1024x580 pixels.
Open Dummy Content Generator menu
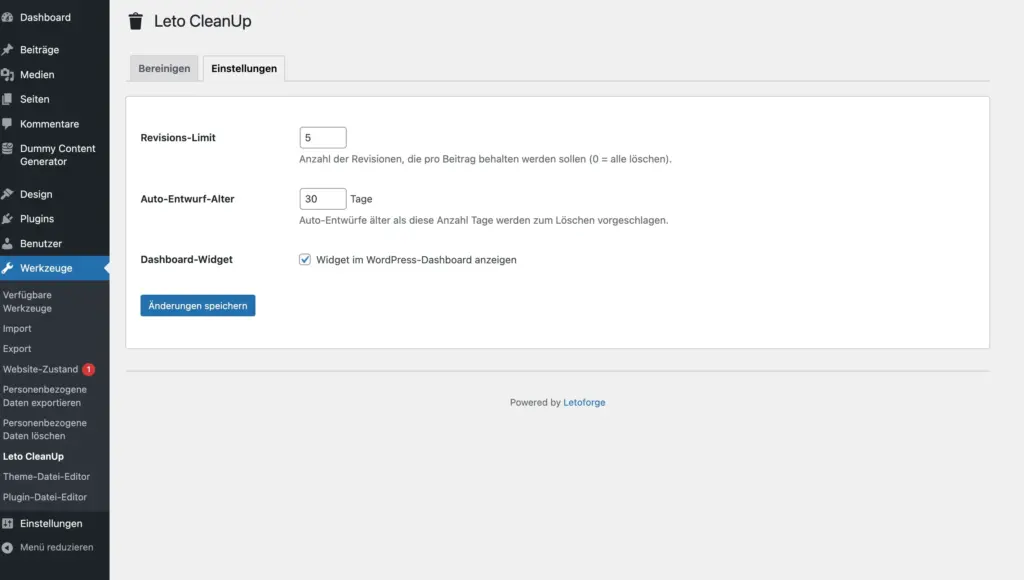click(55, 155)
